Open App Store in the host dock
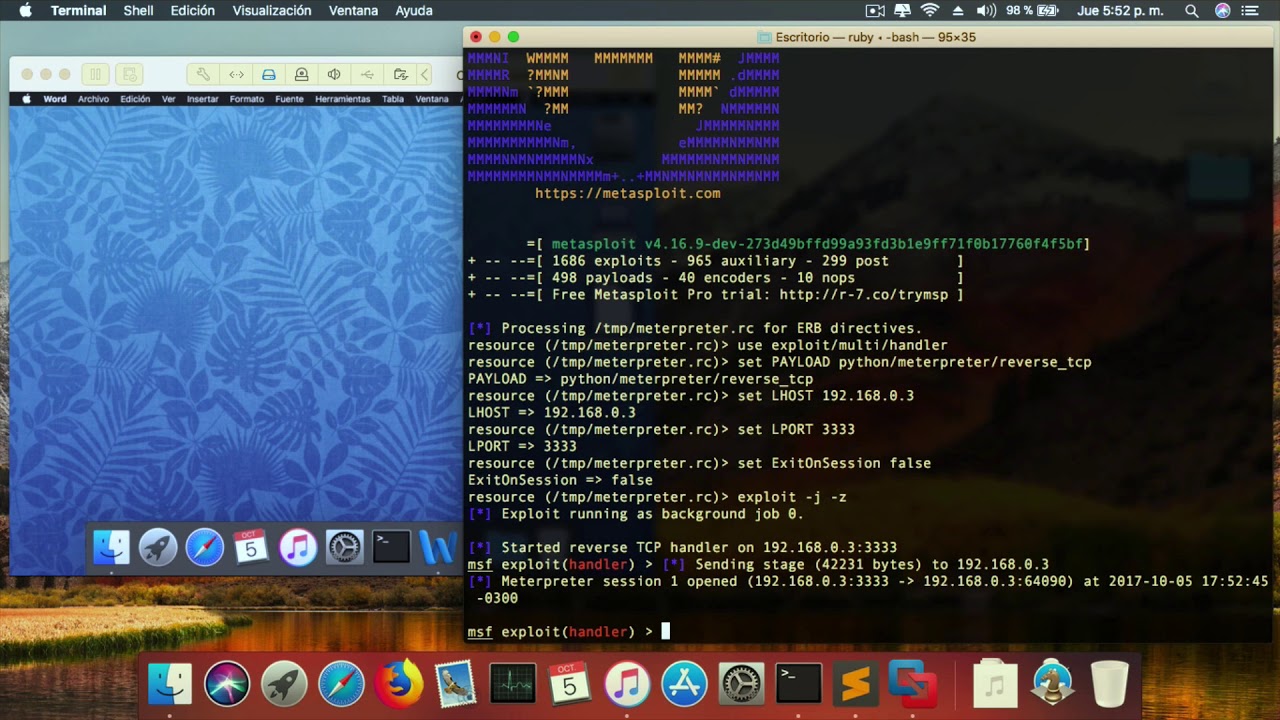 tap(685, 684)
